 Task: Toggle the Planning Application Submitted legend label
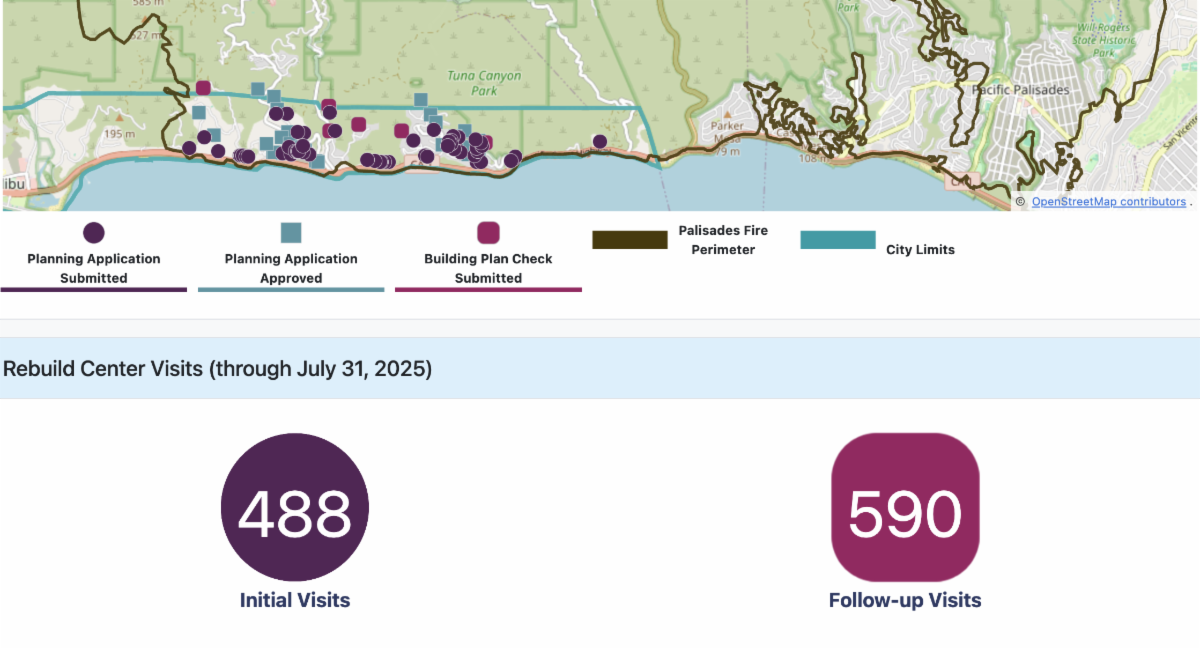click(93, 268)
